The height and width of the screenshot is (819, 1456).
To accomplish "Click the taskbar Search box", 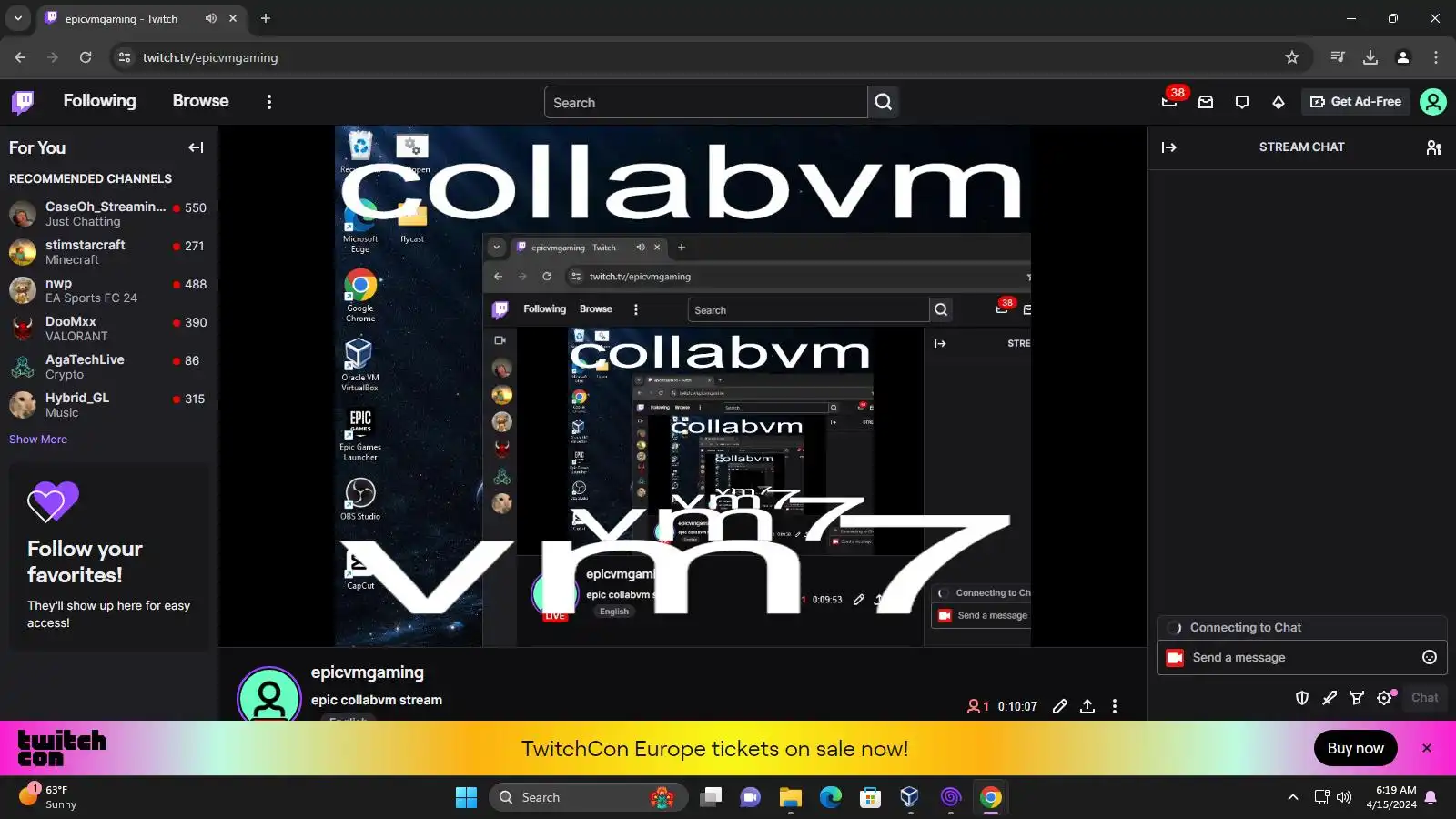I will (588, 797).
